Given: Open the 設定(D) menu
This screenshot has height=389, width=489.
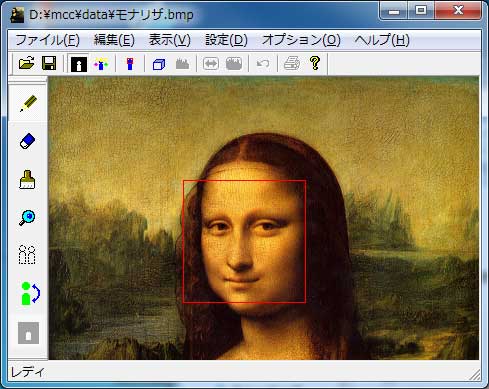Looking at the screenshot, I should tap(226, 40).
